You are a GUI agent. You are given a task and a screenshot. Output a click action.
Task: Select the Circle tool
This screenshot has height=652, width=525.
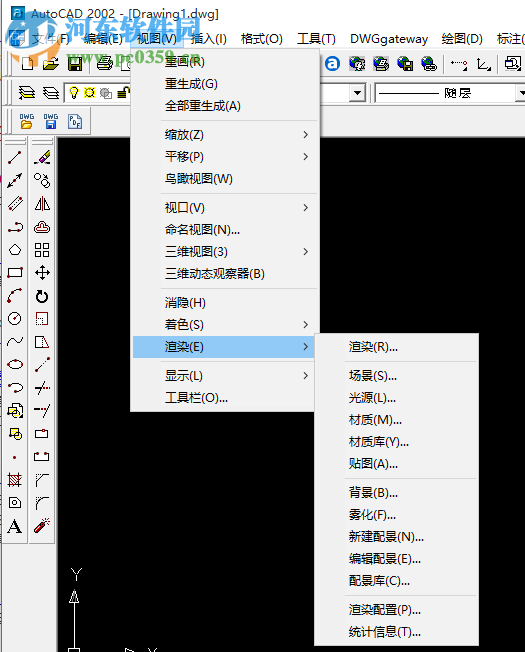click(x=15, y=319)
